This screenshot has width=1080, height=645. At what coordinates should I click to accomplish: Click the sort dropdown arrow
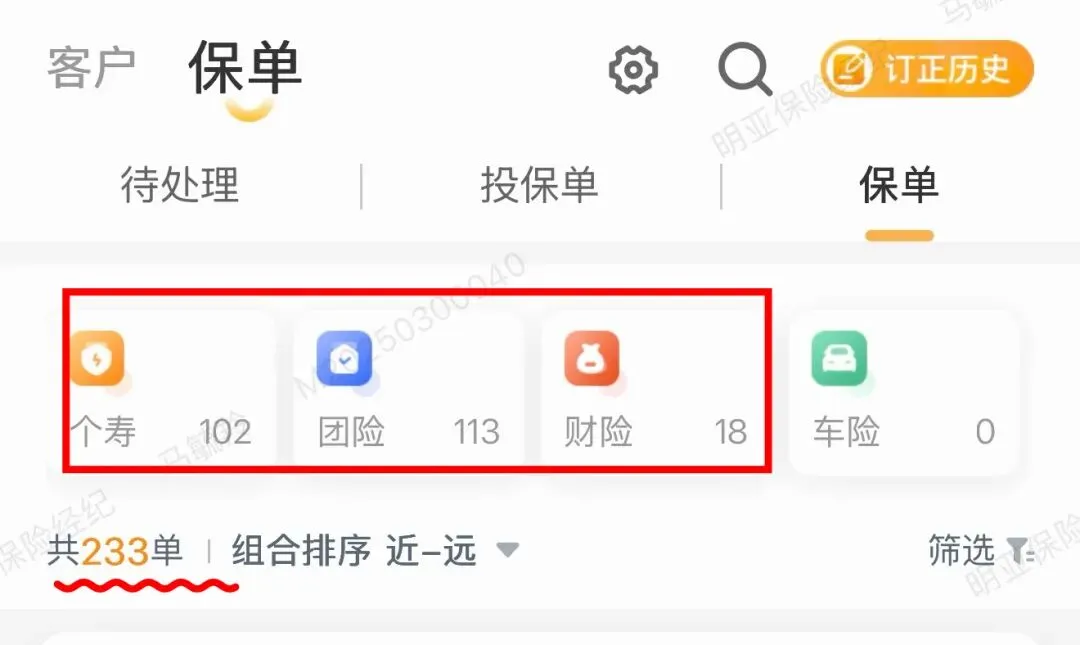tap(508, 550)
